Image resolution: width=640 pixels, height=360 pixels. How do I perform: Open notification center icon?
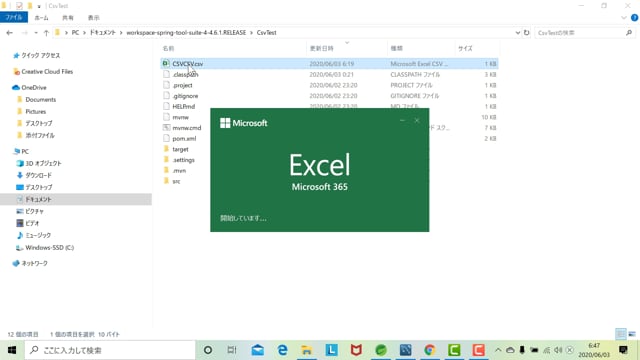click(623, 350)
